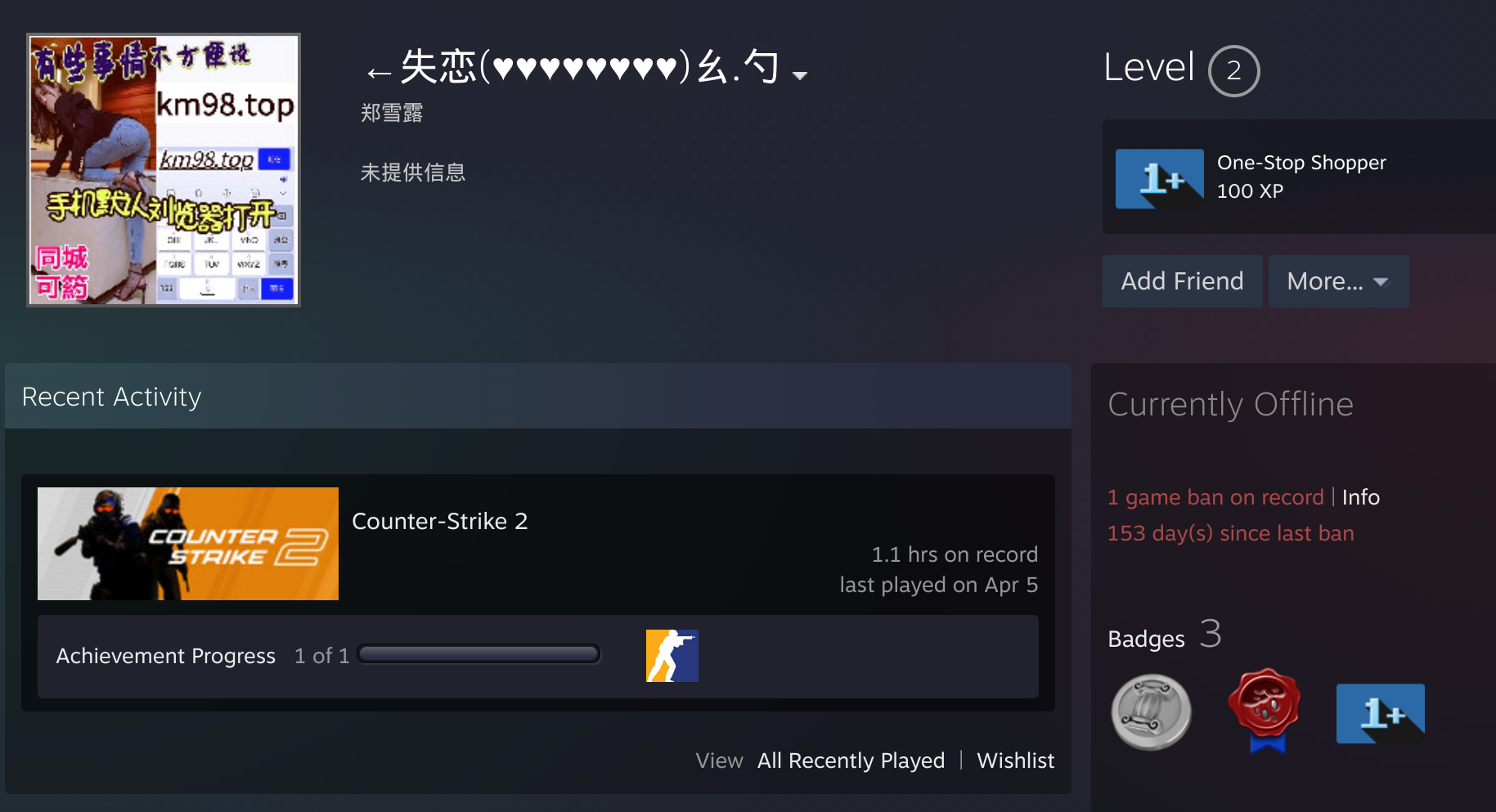
Task: Open Achievement Progress details
Action: pyautogui.click(x=166, y=656)
